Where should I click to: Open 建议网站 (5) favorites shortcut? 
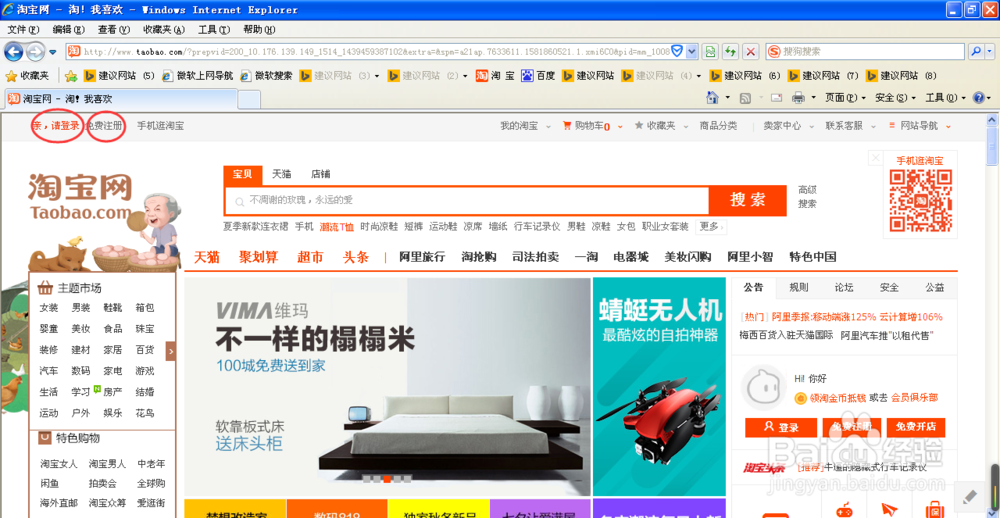[x=119, y=76]
